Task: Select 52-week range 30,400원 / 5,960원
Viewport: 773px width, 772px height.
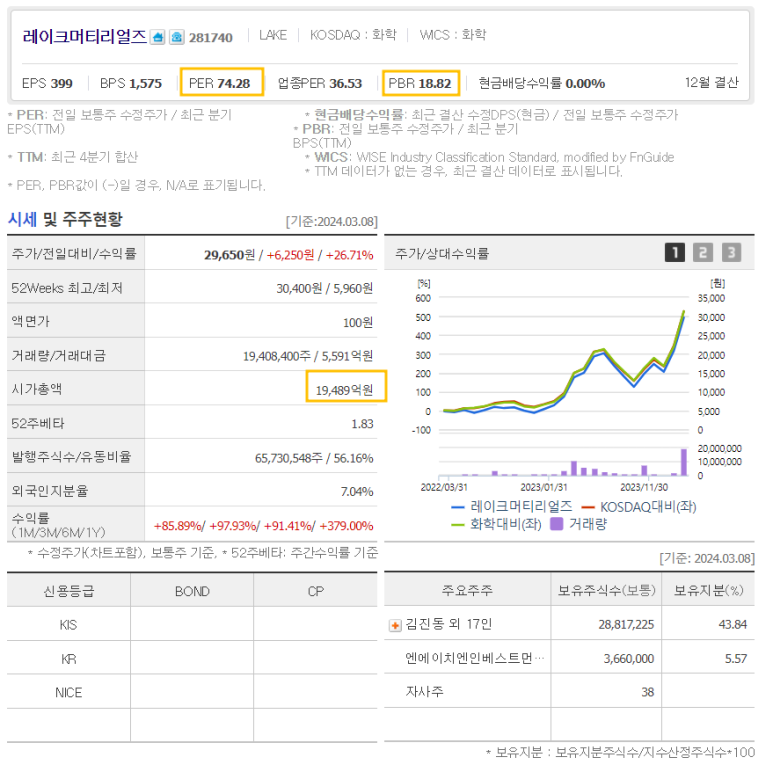Action: pyautogui.click(x=324, y=288)
